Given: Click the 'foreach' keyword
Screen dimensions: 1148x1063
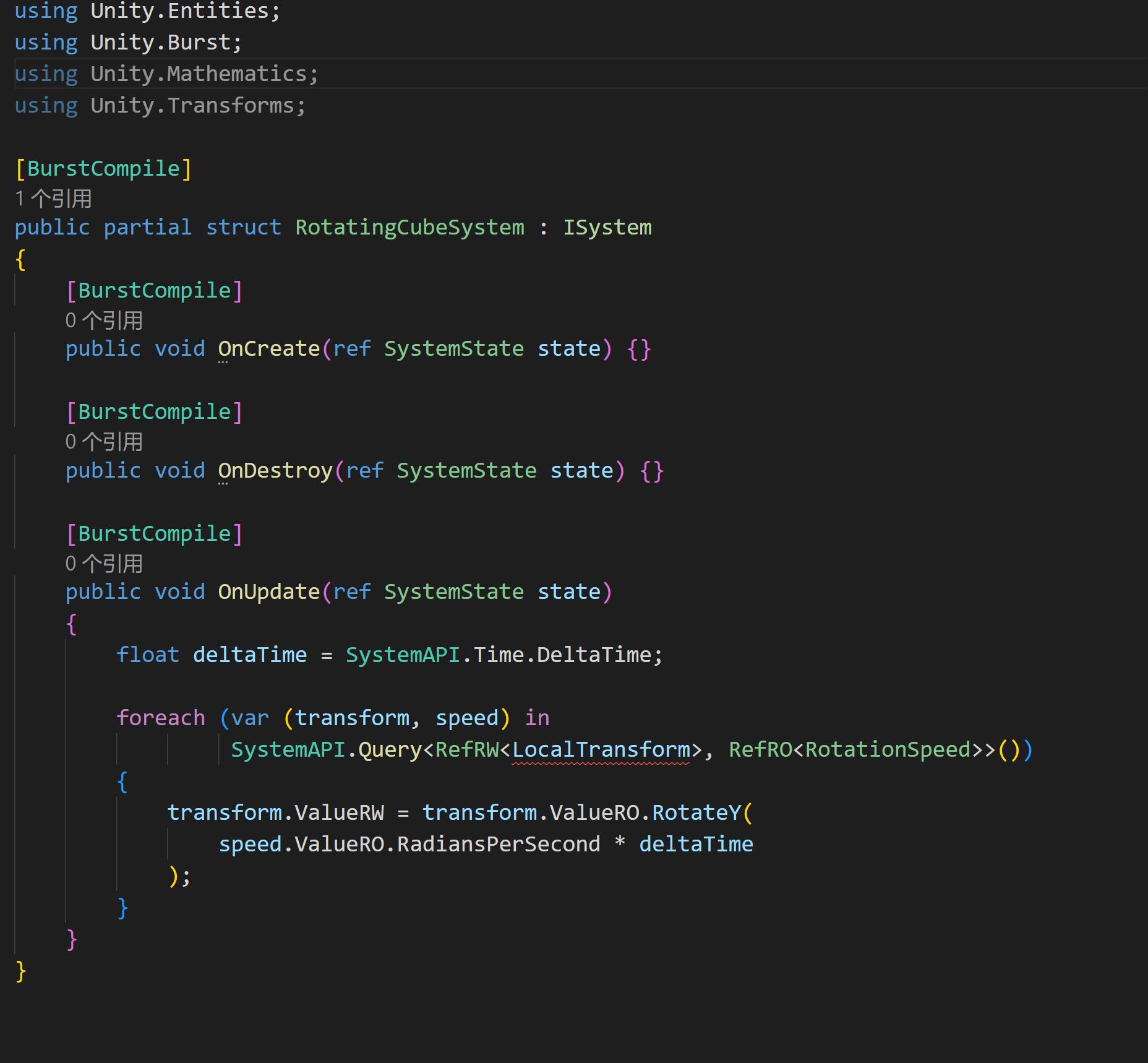Looking at the screenshot, I should [161, 718].
